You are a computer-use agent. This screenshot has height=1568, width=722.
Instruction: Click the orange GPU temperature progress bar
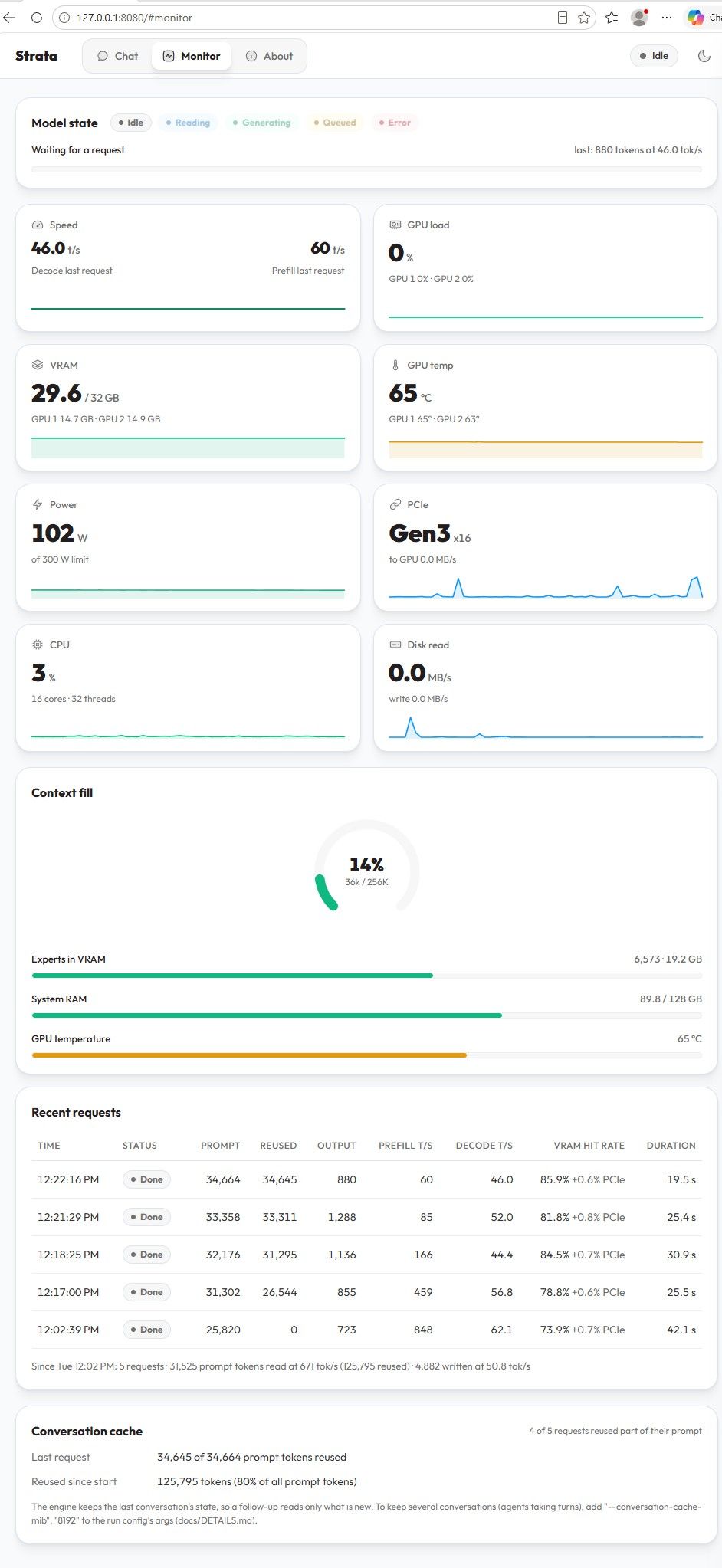click(x=366, y=1055)
